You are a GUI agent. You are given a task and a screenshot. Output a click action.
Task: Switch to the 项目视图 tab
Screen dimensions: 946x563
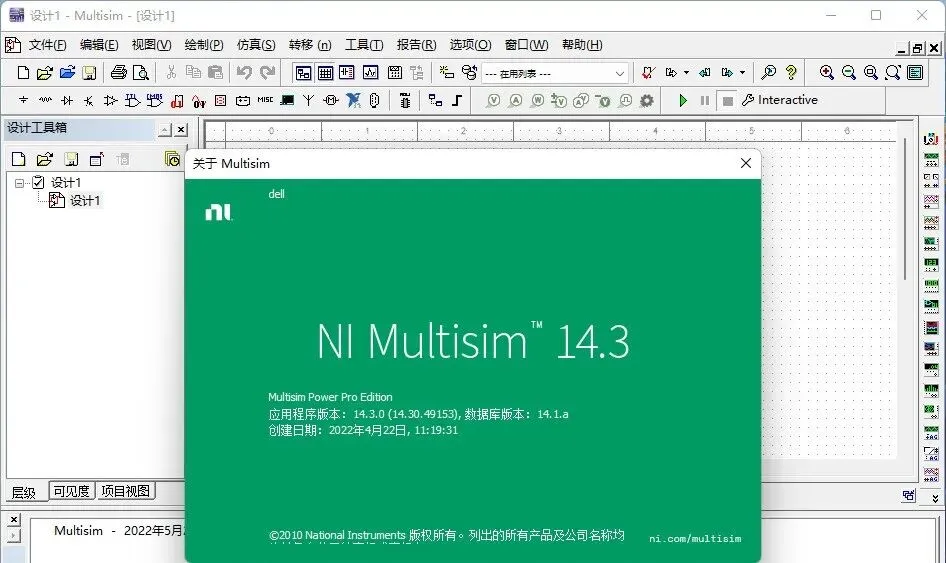coord(125,491)
